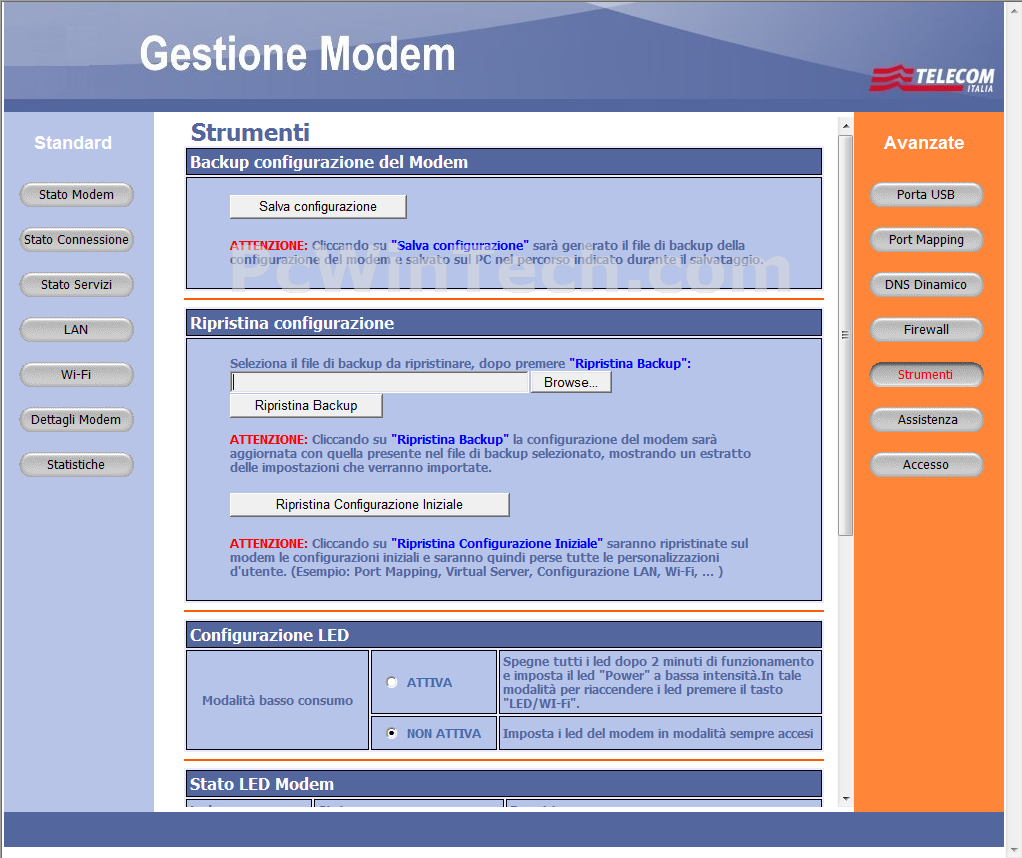Open the Stato Modem page
Screen dimensions: 1022x858
point(76,195)
